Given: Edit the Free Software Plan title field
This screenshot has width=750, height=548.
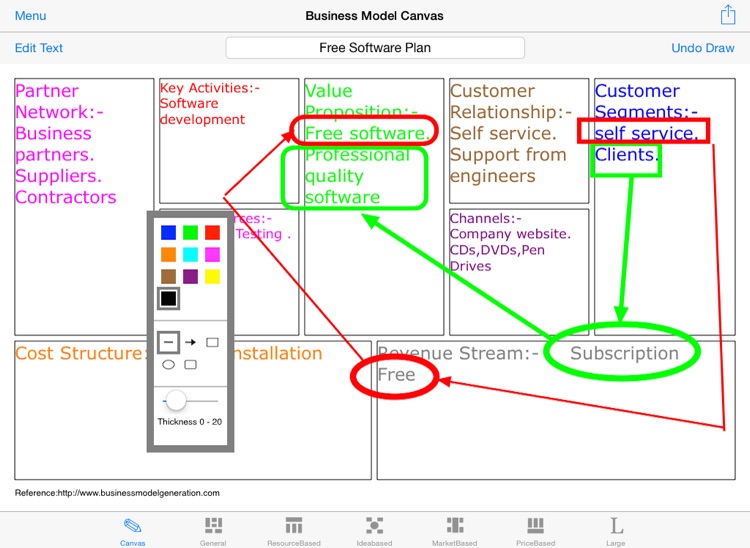Looking at the screenshot, I should click(x=375, y=48).
